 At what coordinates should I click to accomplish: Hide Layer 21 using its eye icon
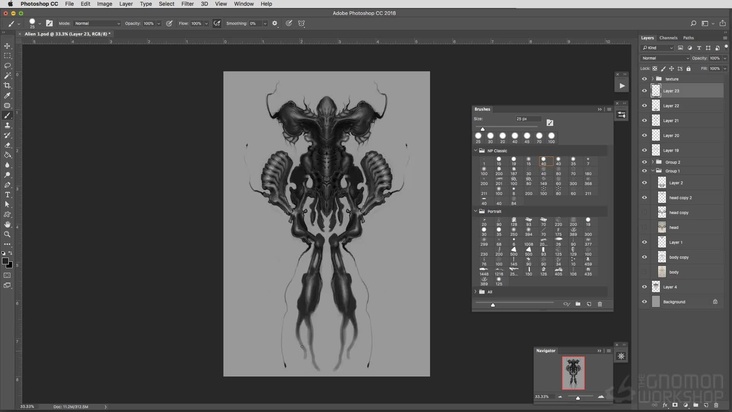pos(644,120)
